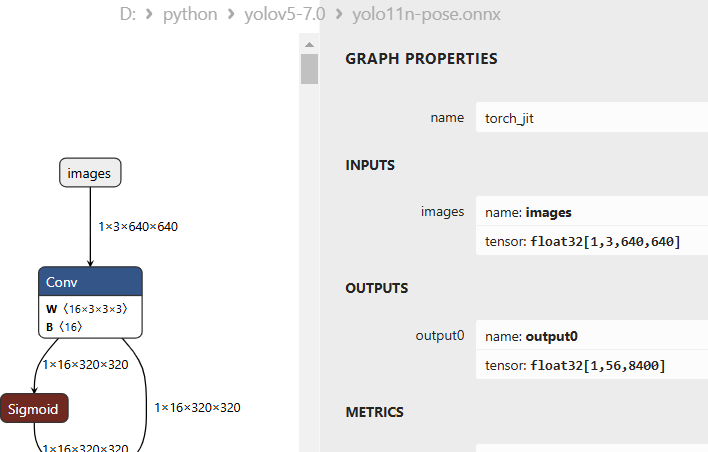
Task: Select the Sigmoid node
Action: 34,408
